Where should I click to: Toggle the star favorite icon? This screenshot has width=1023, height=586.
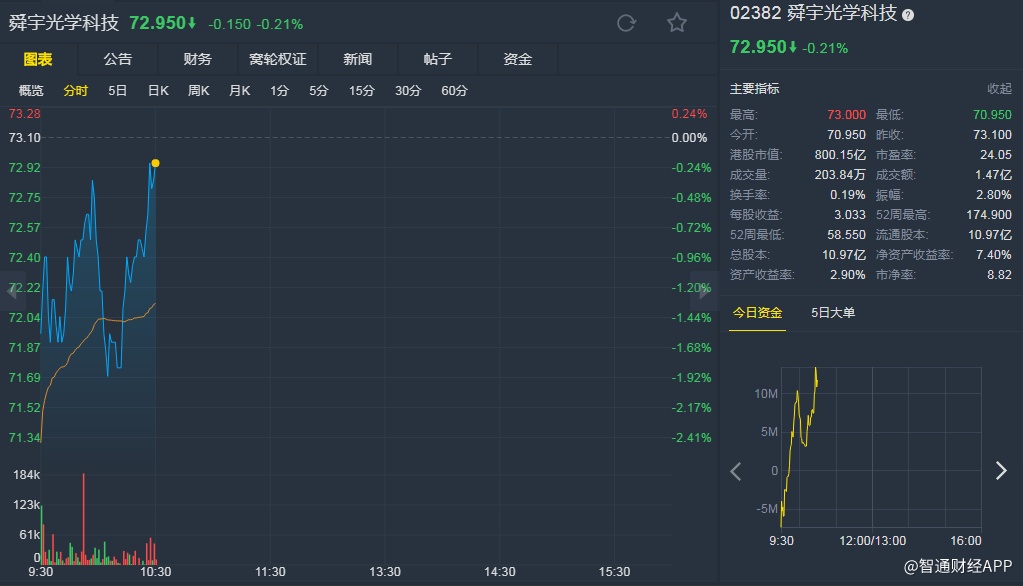pos(677,23)
